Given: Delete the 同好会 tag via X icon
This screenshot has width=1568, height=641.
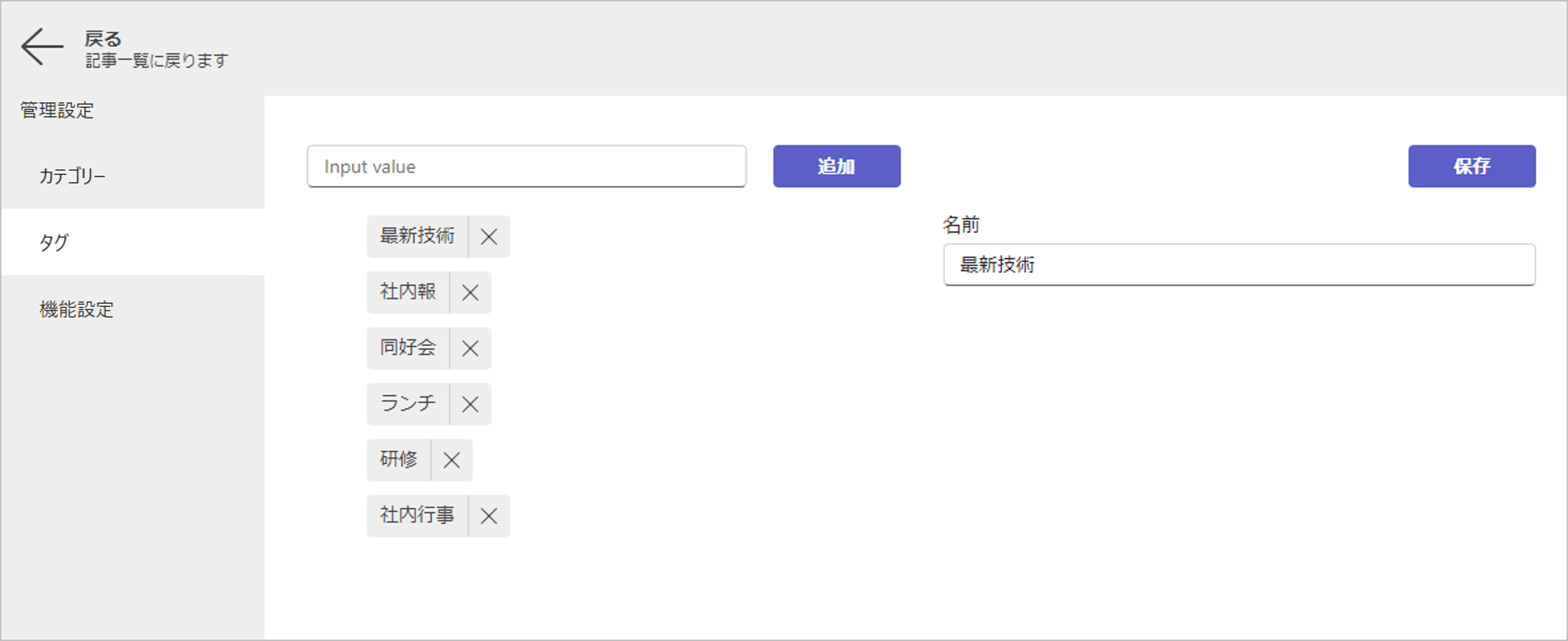Looking at the screenshot, I should coord(470,349).
